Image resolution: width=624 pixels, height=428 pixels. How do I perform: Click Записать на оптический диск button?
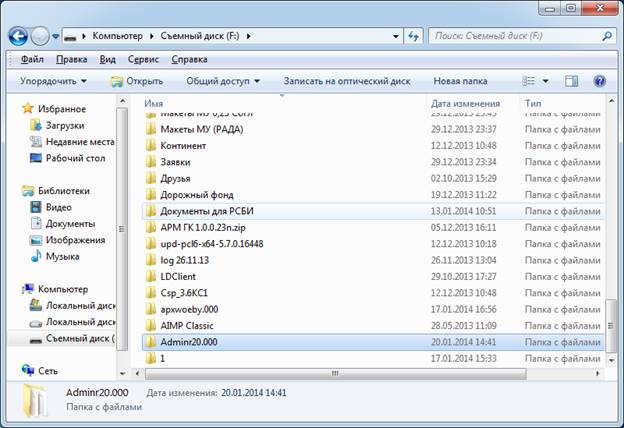(x=344, y=81)
